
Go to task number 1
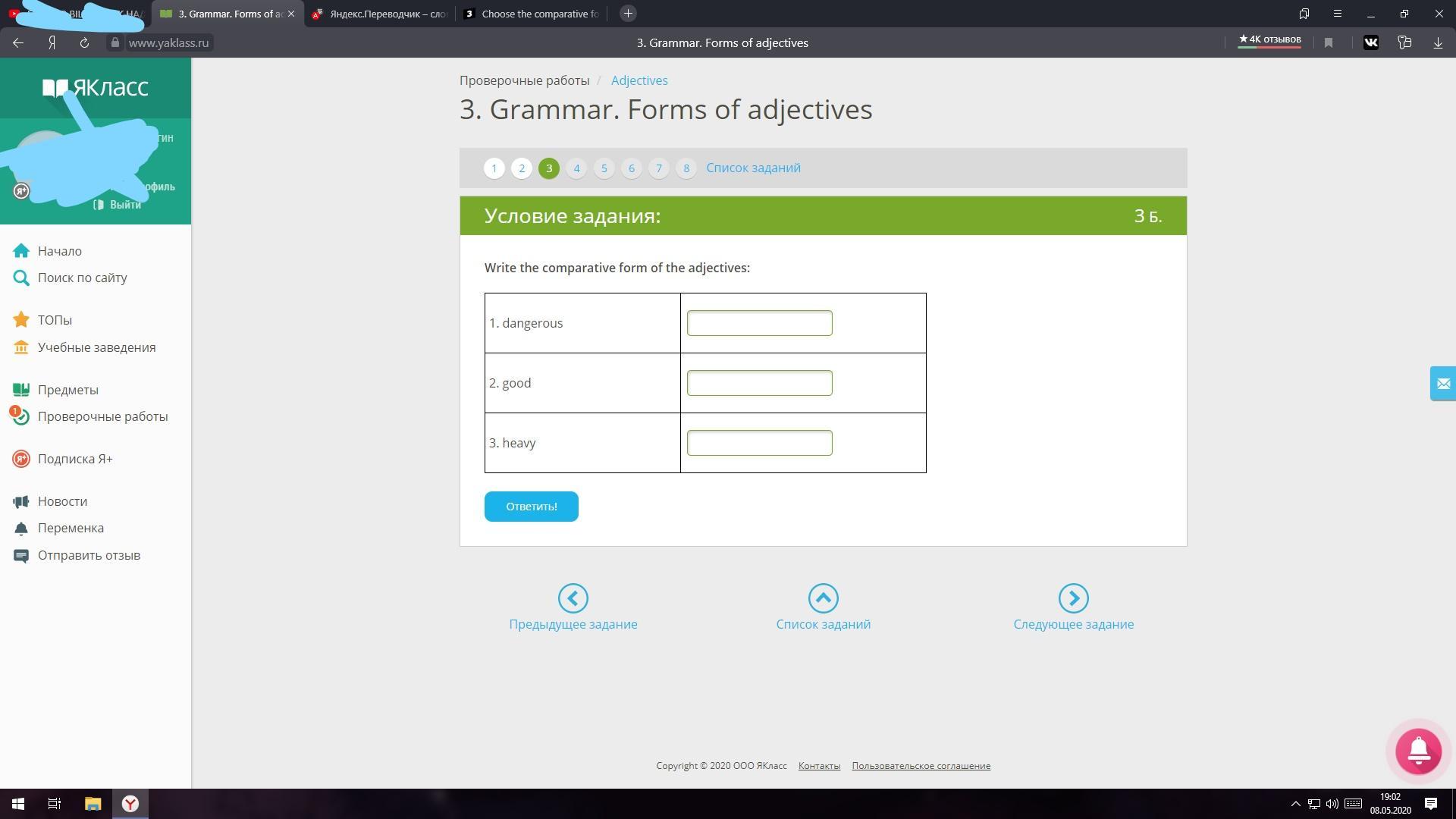(494, 168)
